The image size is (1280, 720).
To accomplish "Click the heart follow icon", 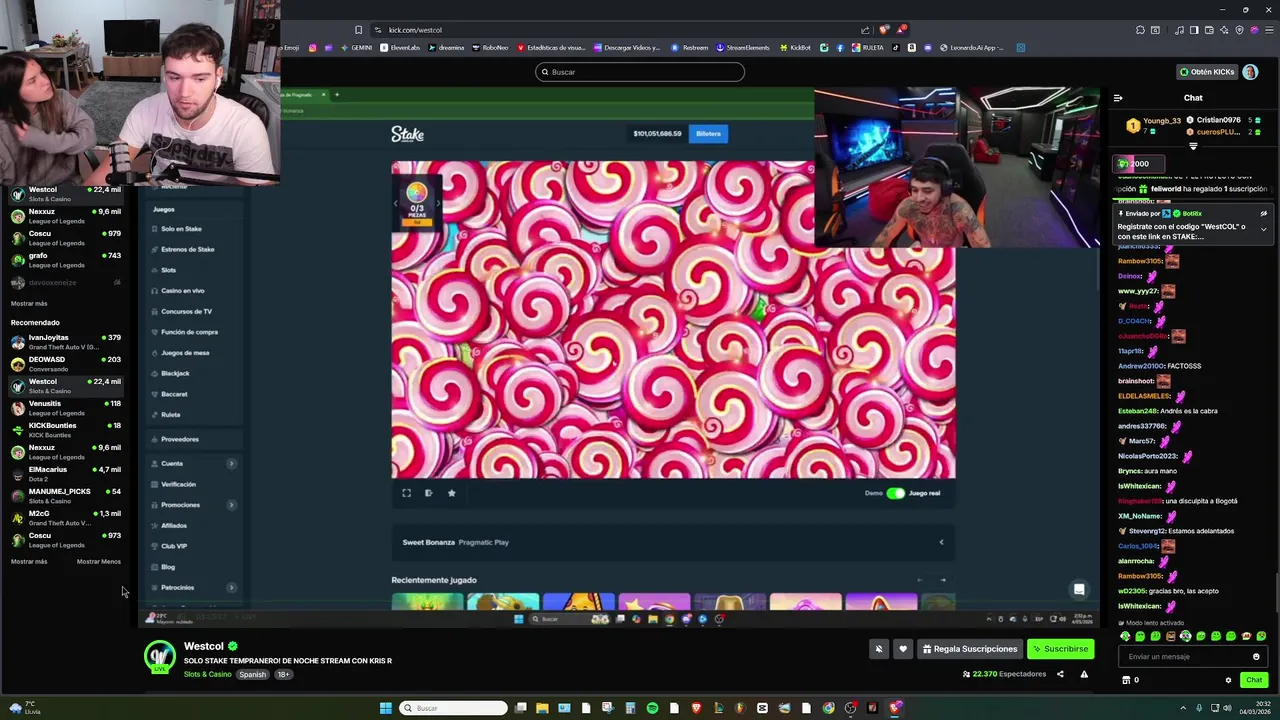I will [903, 649].
